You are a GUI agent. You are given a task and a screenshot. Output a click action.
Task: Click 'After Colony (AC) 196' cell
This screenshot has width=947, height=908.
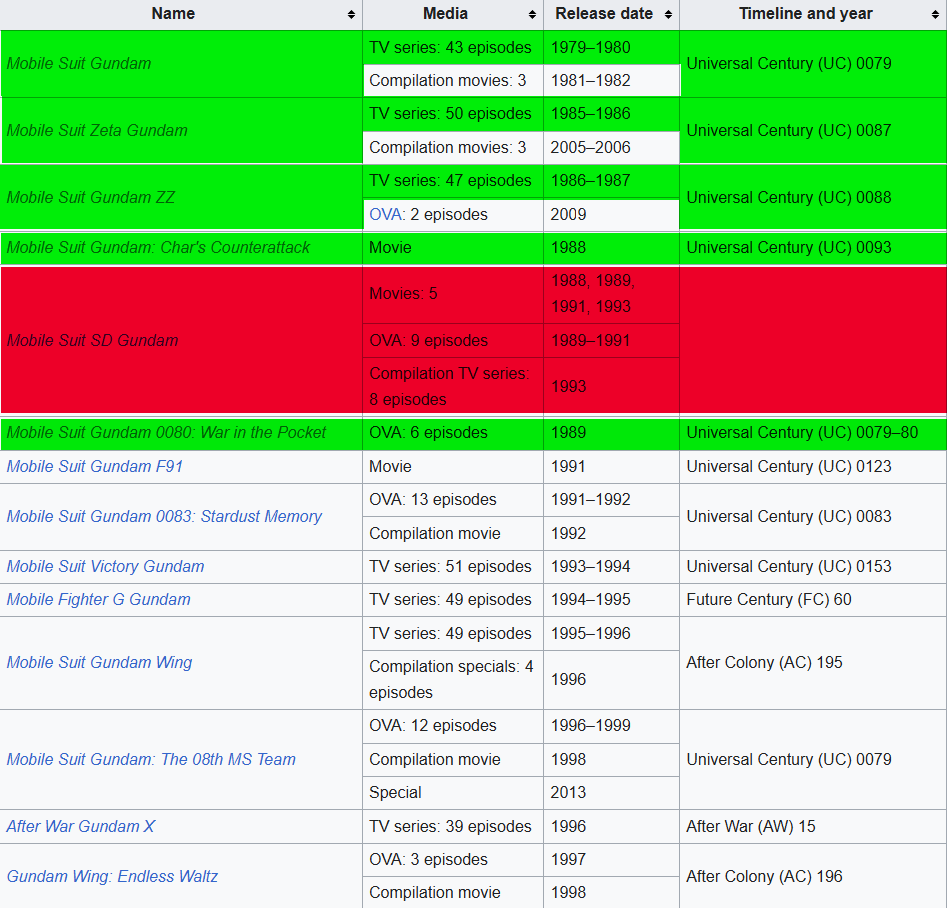pyautogui.click(x=813, y=877)
